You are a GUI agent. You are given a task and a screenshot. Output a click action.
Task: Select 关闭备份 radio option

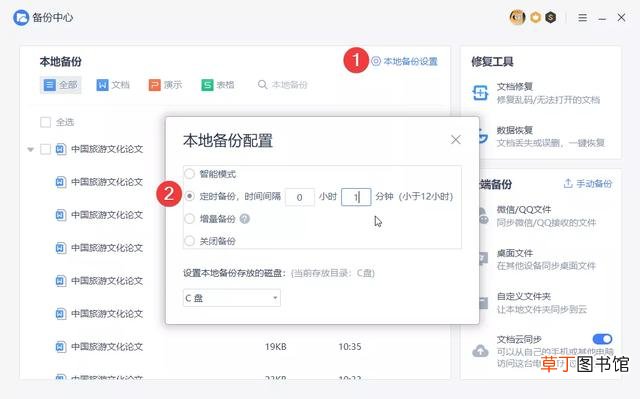click(x=189, y=241)
